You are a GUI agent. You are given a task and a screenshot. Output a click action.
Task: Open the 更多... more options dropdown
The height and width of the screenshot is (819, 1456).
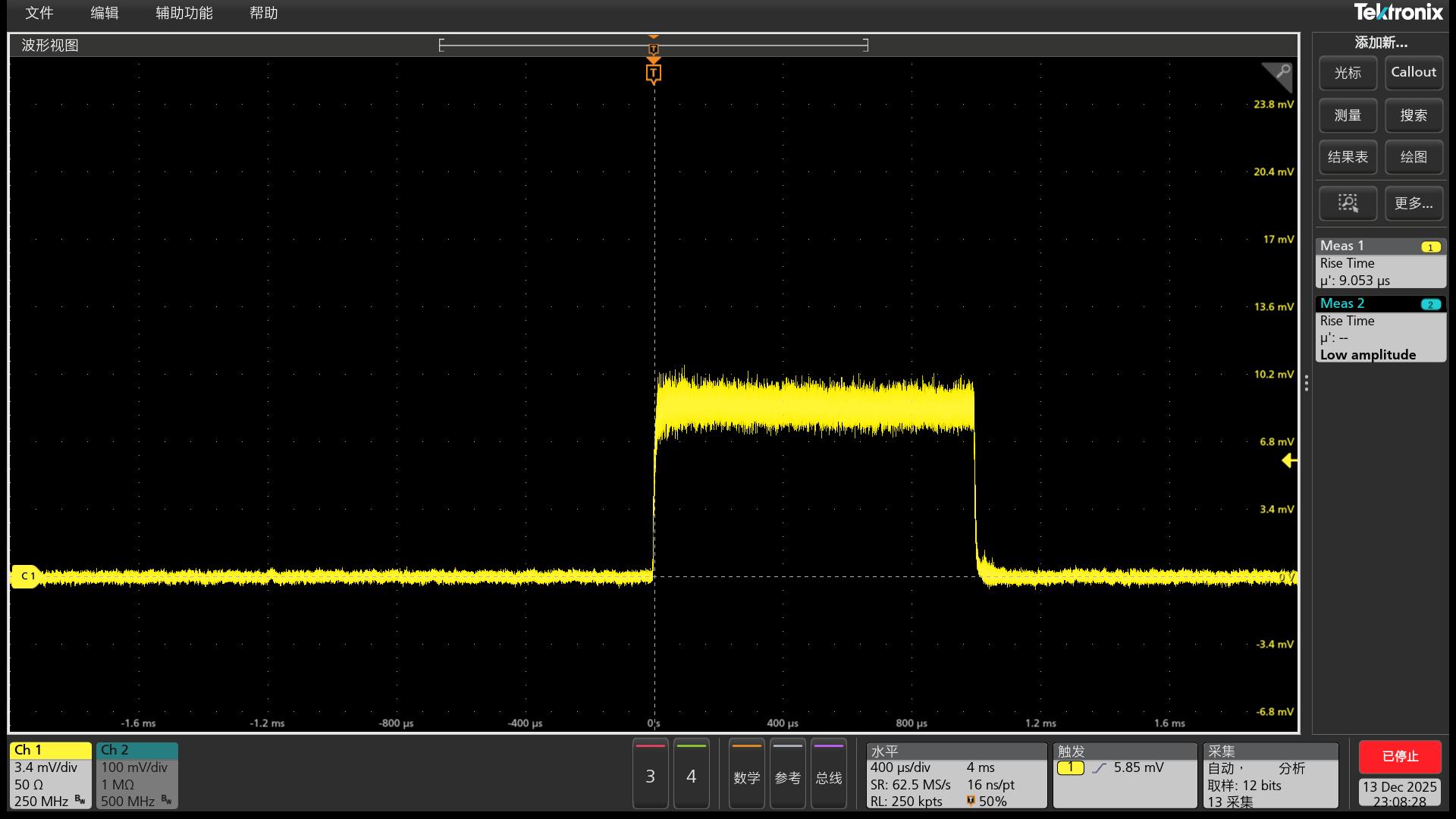(1413, 203)
